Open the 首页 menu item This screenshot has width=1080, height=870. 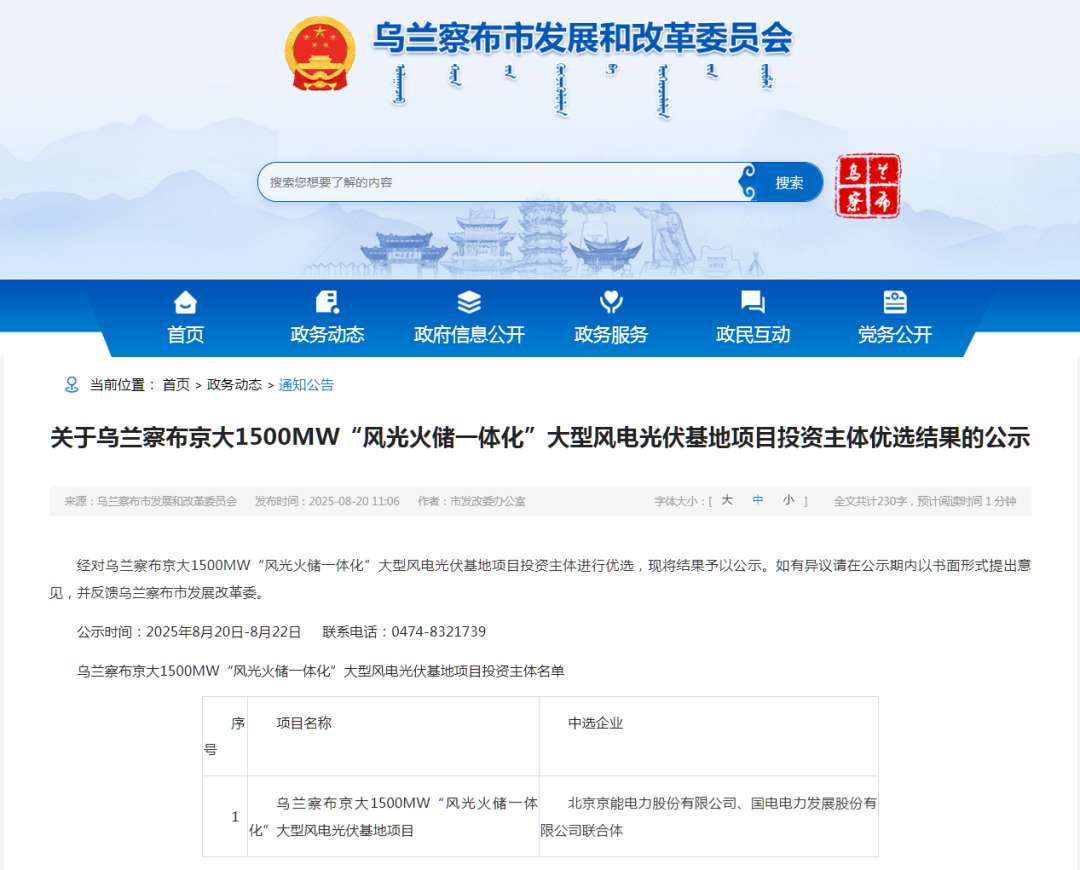[x=184, y=335]
